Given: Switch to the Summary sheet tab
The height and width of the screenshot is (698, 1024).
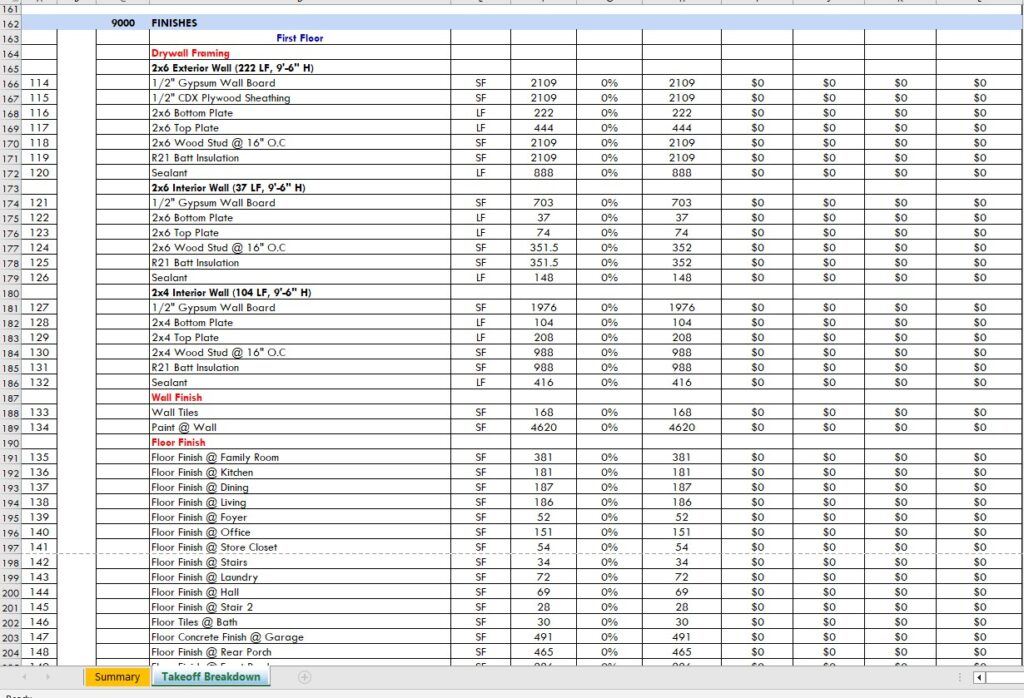Looking at the screenshot, I should pos(118,677).
